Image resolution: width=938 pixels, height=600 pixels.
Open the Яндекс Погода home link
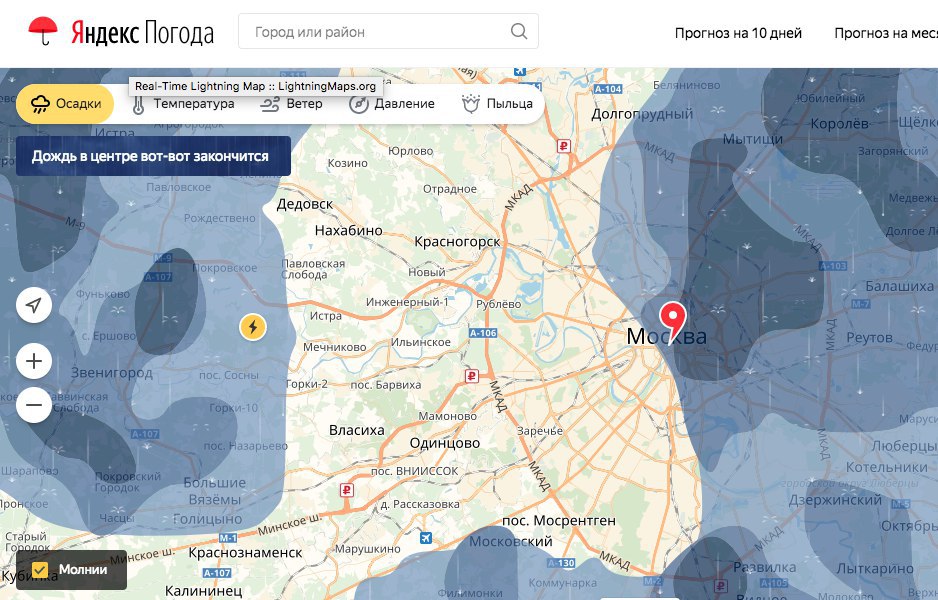click(x=142, y=33)
